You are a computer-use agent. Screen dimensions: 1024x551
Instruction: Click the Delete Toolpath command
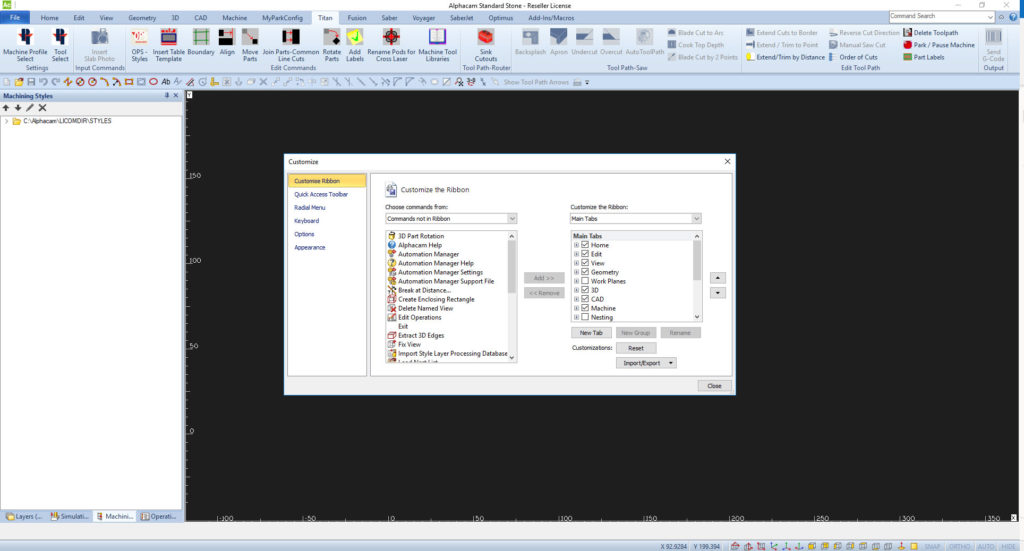pyautogui.click(x=931, y=33)
